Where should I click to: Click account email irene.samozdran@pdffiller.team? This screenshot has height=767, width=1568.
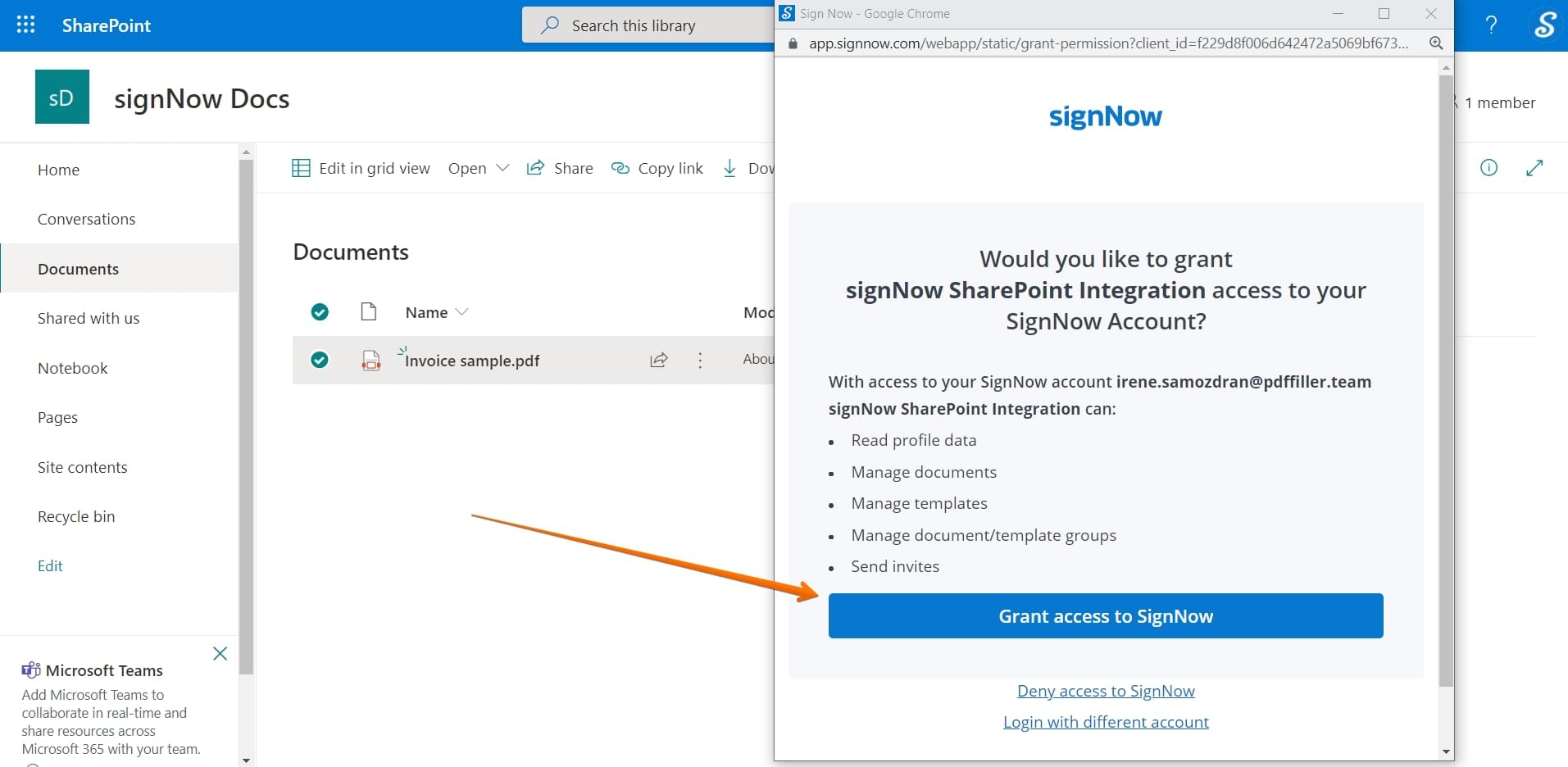point(1243,382)
